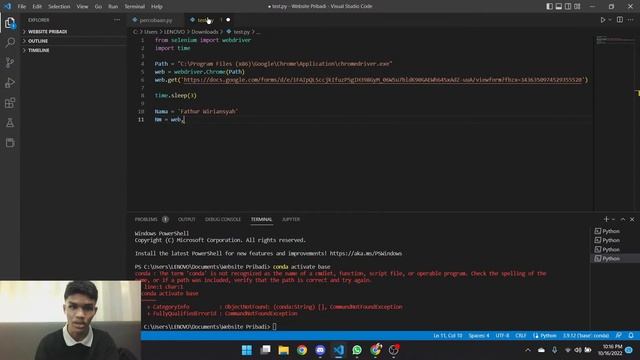This screenshot has width=640, height=360.
Task: Expand the OUTLINE section
Action: (73, 41)
